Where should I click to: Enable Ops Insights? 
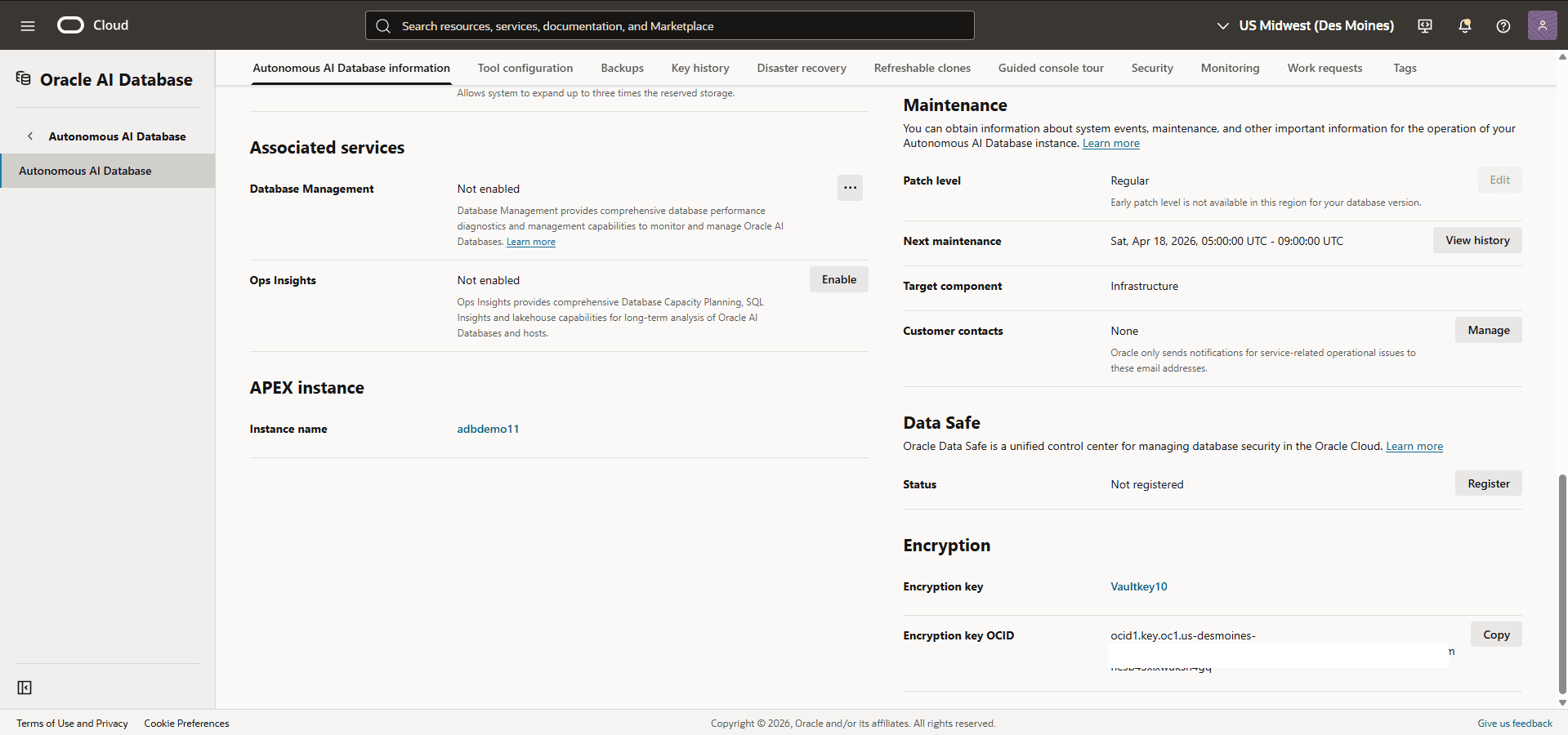point(839,279)
